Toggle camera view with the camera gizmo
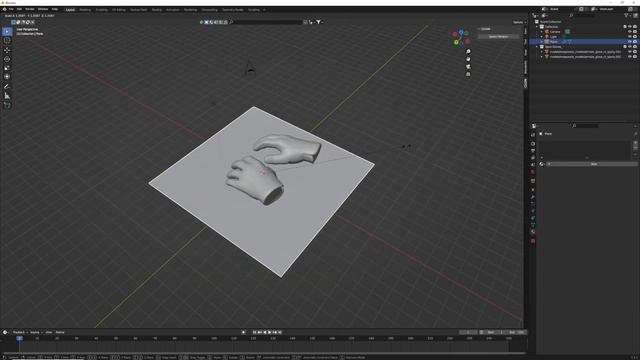 pos(468,67)
